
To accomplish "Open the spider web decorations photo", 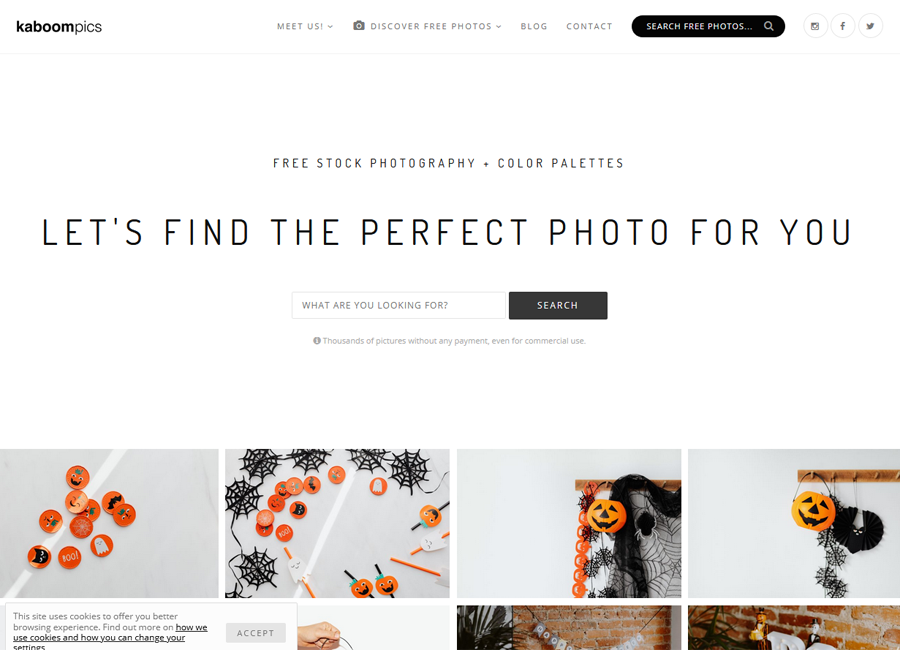I will [x=337, y=523].
